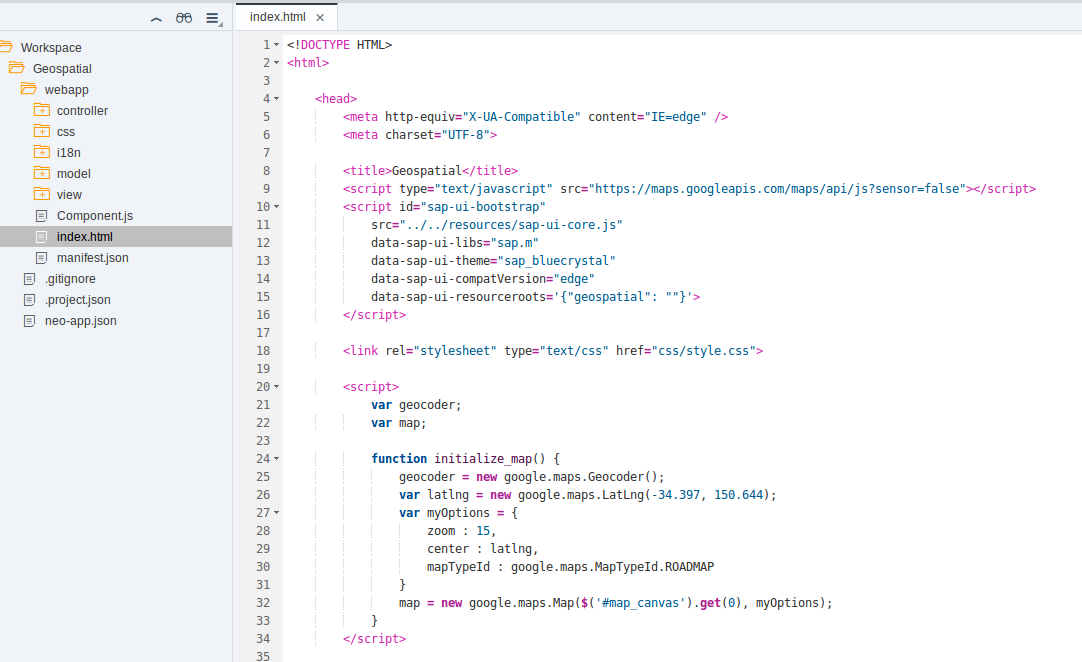Fold the head block at line 4
The image size is (1082, 662).
277,99
